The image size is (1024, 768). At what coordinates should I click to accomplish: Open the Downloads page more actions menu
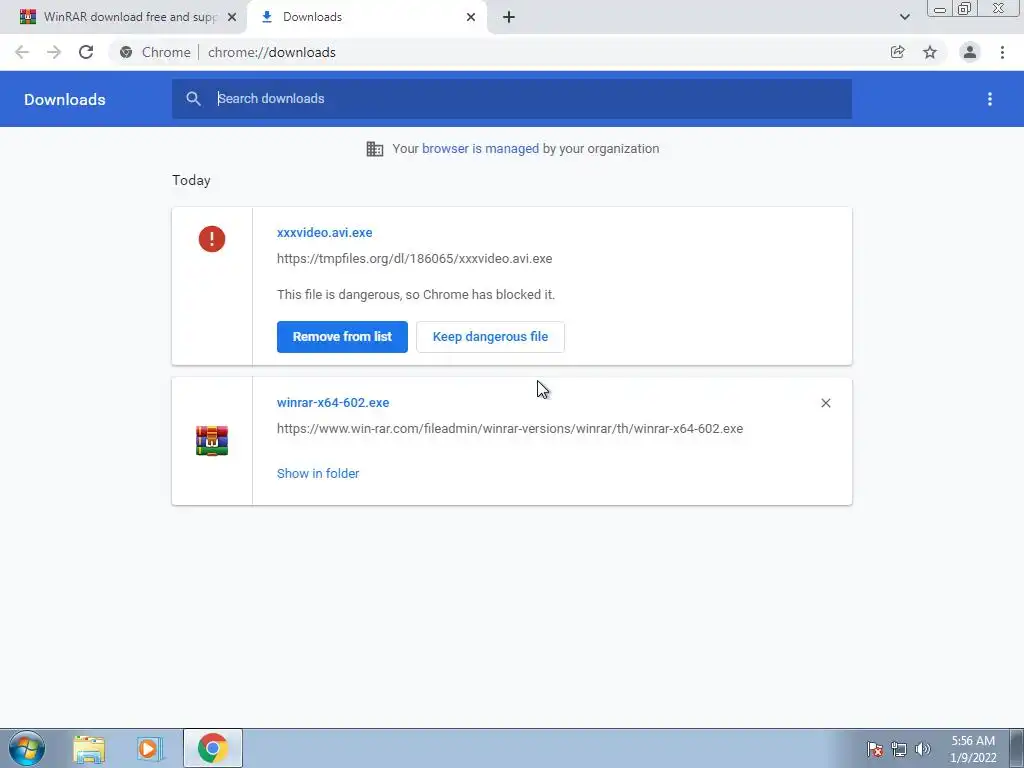pos(990,99)
